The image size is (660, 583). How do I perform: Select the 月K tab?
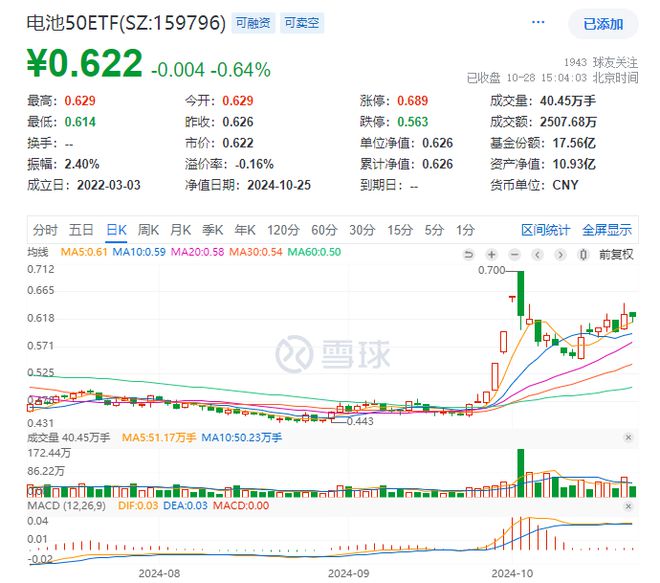point(181,230)
